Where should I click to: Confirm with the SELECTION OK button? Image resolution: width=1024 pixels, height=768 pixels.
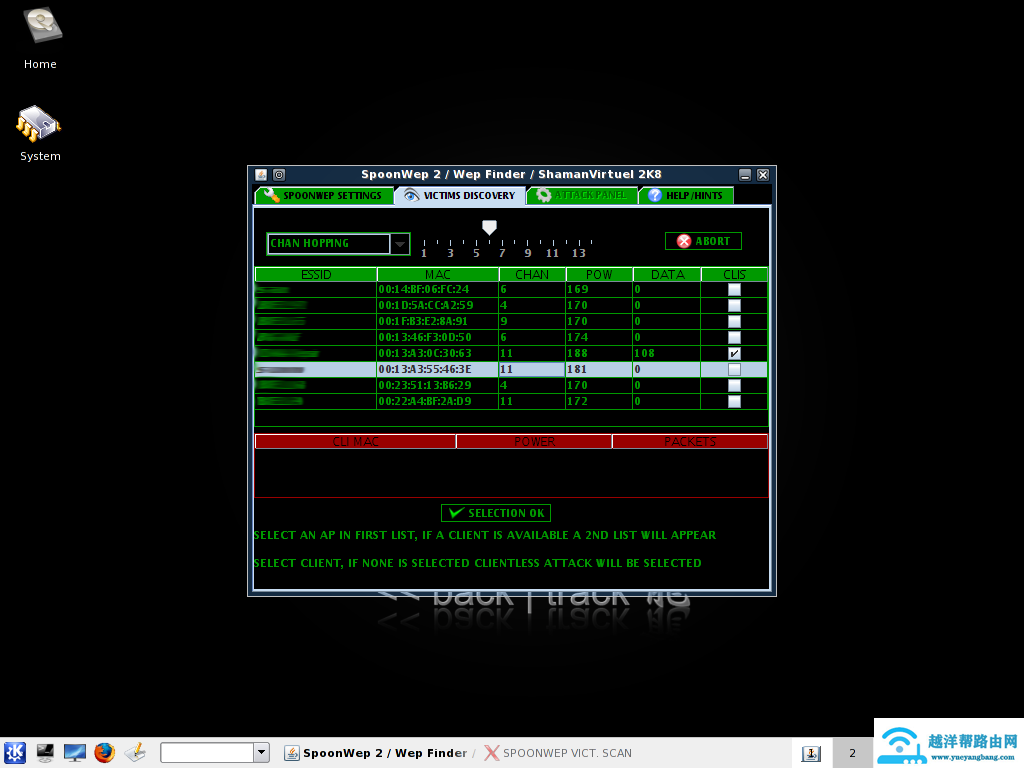(x=496, y=513)
